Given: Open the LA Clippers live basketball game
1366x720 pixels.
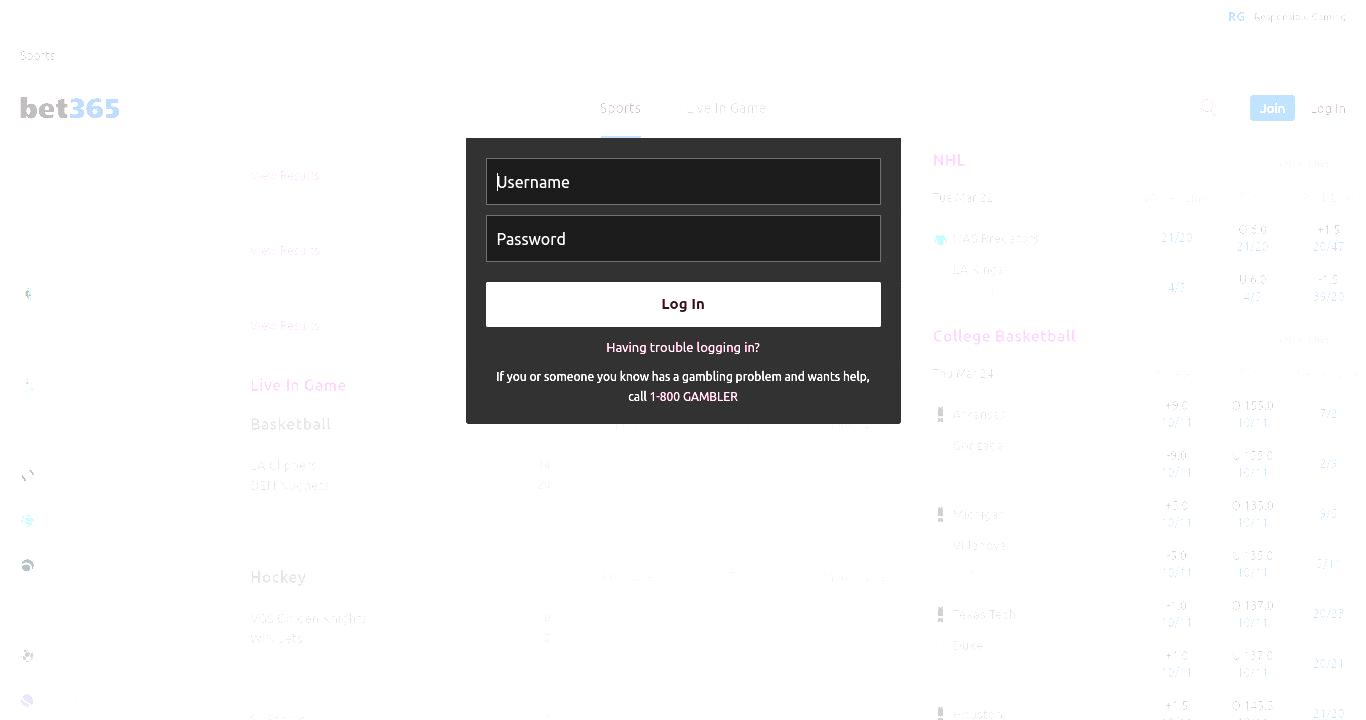Looking at the screenshot, I should (283, 465).
